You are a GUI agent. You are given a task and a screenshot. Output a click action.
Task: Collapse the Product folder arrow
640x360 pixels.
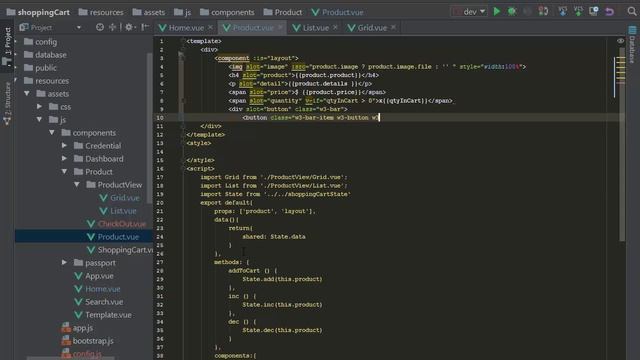[64, 171]
